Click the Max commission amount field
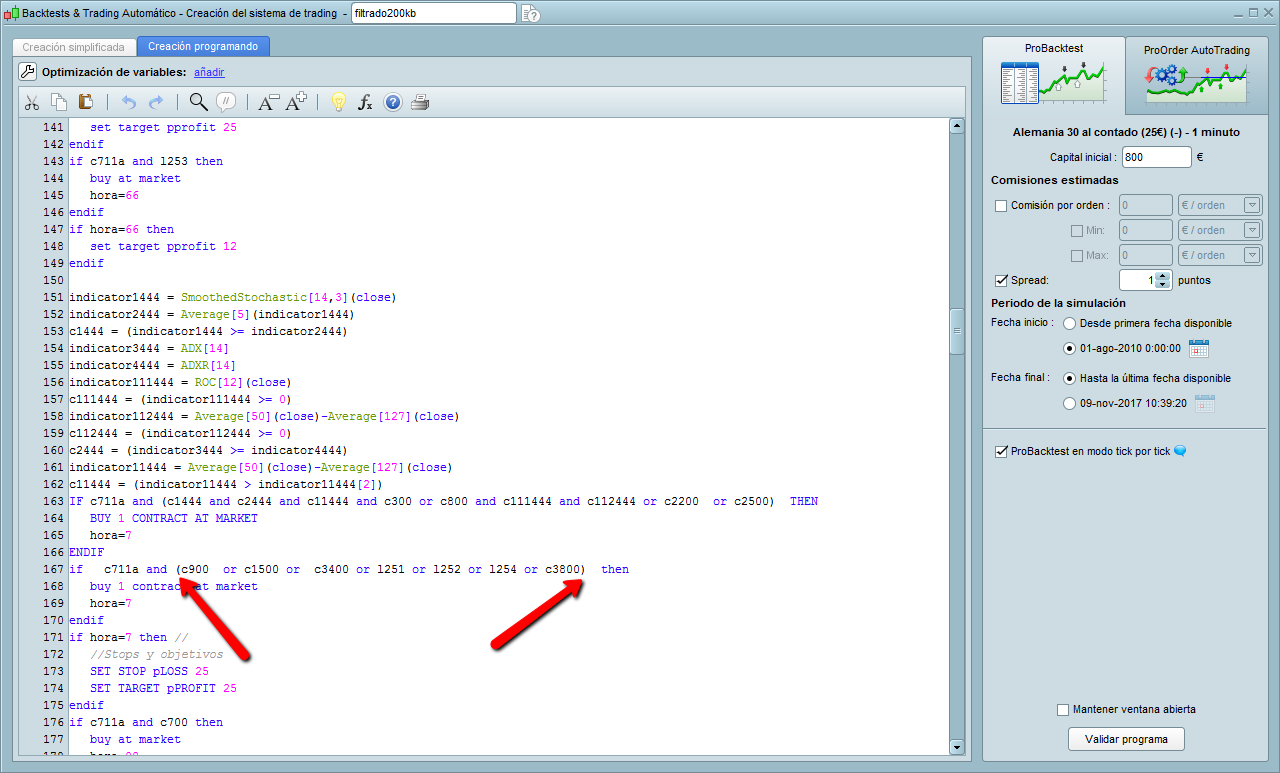Image resolution: width=1280 pixels, height=773 pixels. click(1146, 255)
